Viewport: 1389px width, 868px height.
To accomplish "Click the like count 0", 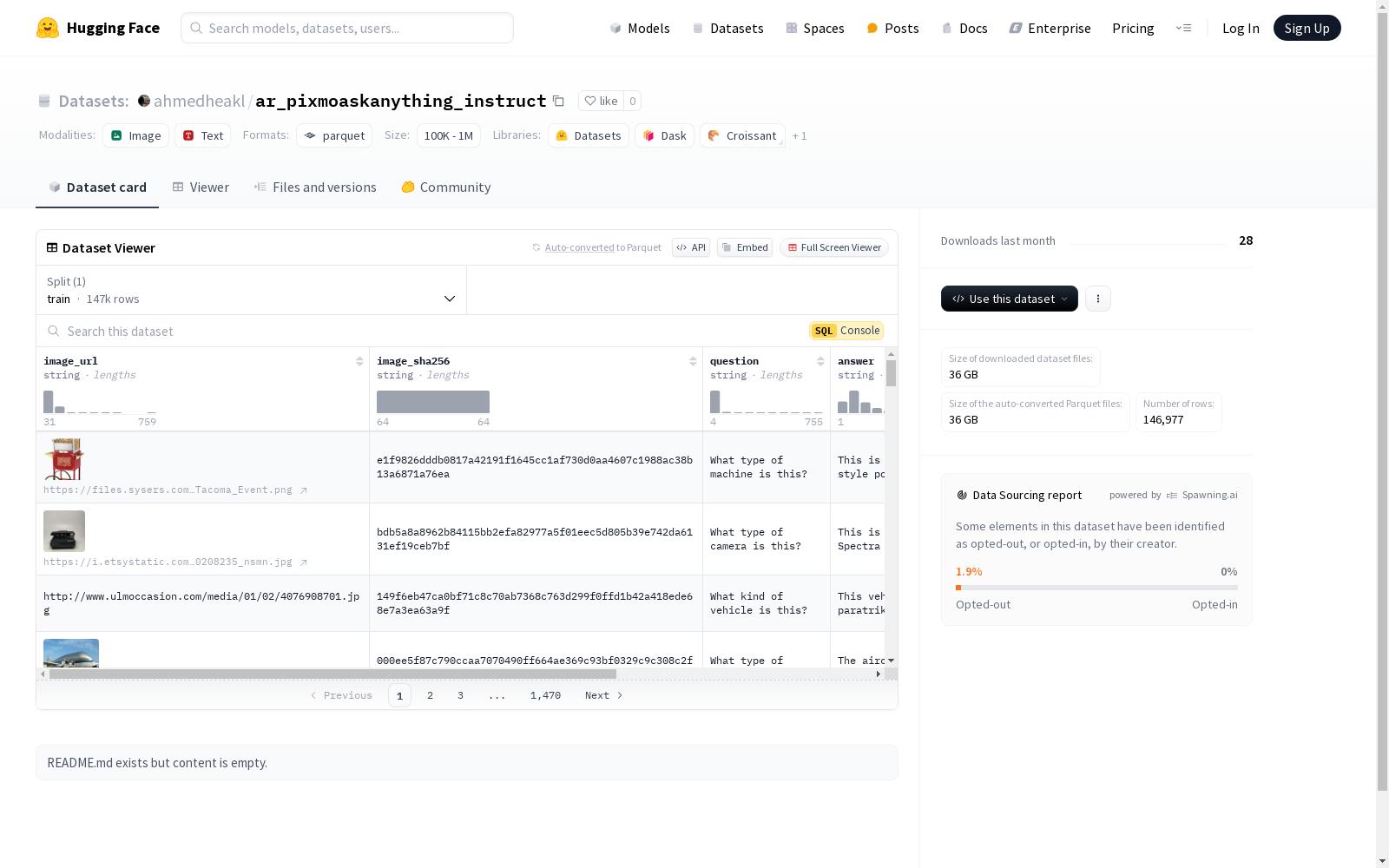I will (633, 101).
